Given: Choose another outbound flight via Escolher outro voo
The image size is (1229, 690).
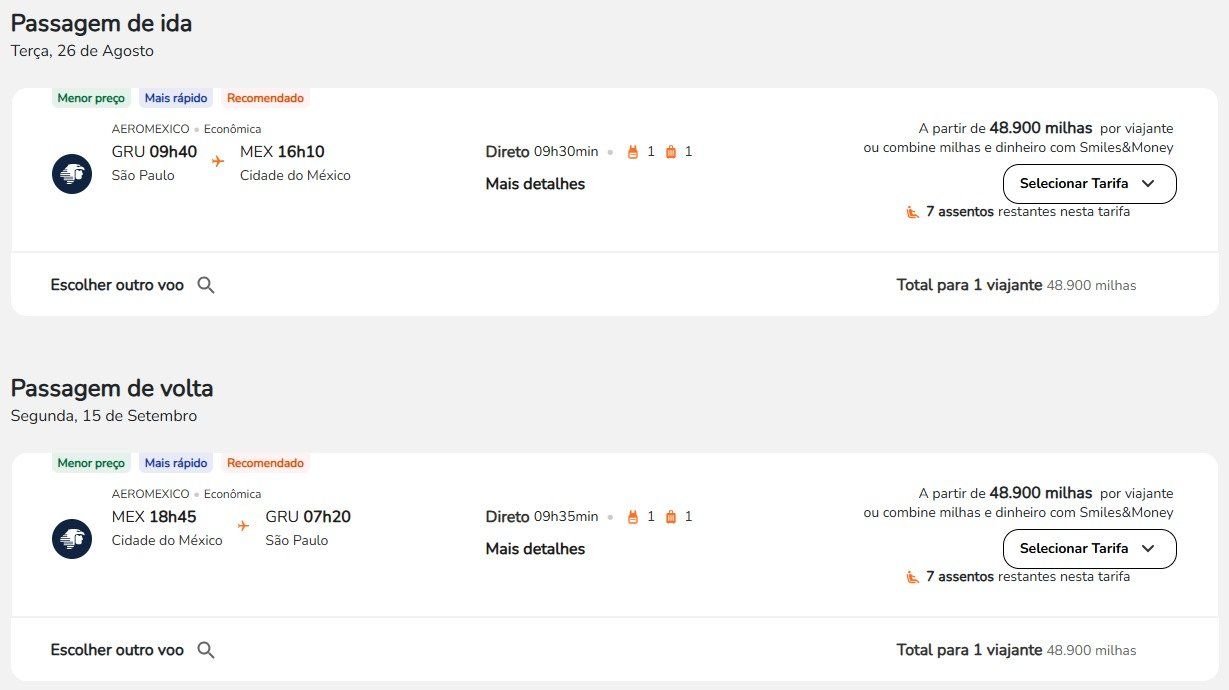Looking at the screenshot, I should [x=117, y=285].
